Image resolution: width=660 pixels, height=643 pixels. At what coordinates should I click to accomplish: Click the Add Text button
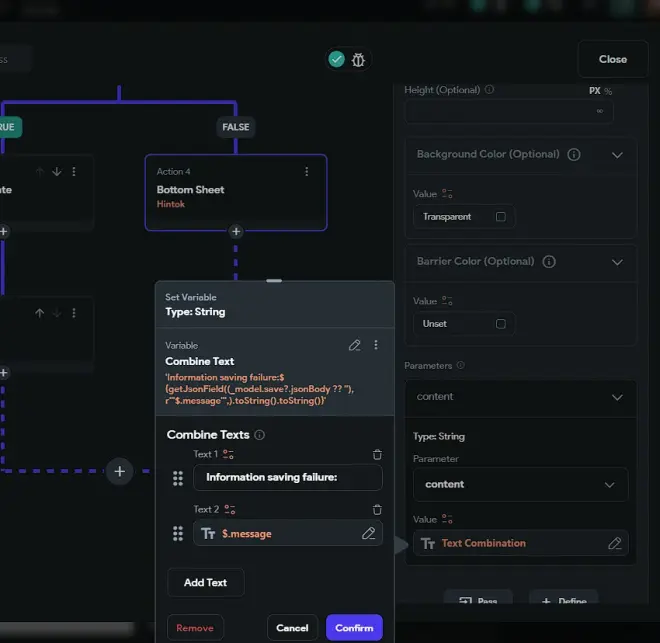point(205,582)
